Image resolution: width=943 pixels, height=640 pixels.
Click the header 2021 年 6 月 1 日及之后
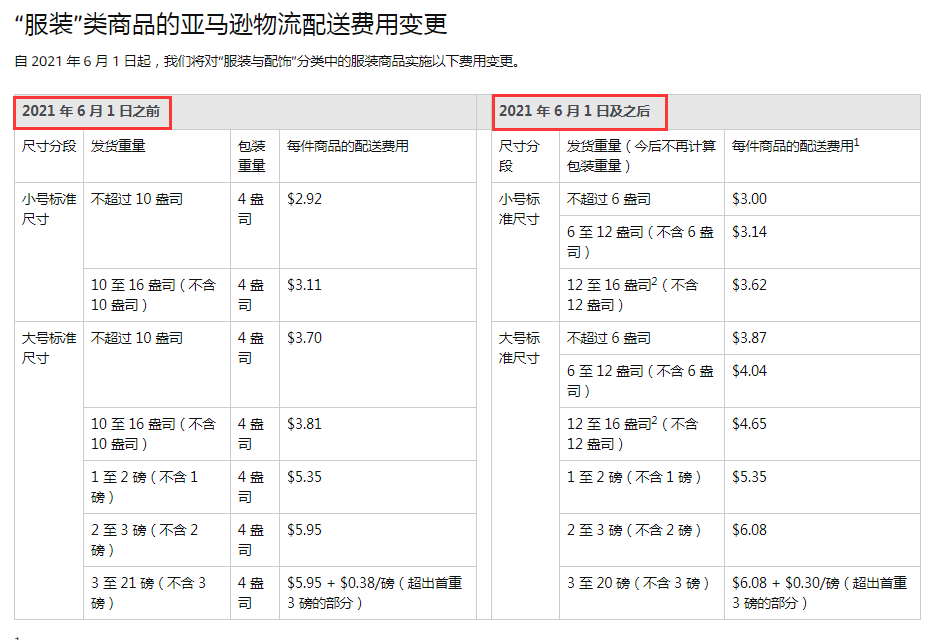click(574, 111)
